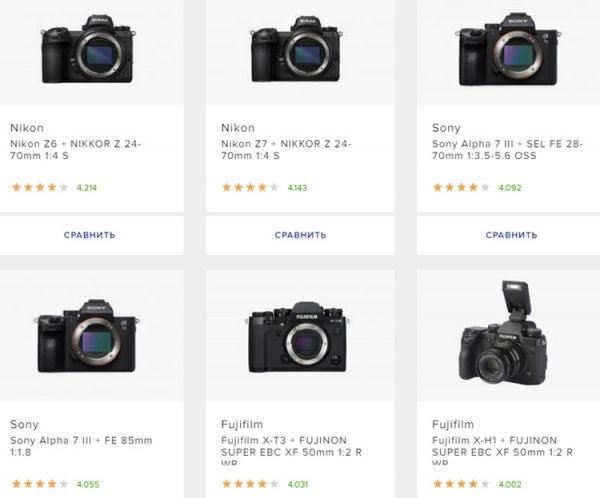Open Nikon Z6 + NIKKOR Z 24-70mm title
600x498 pixels.
pyautogui.click(x=76, y=150)
